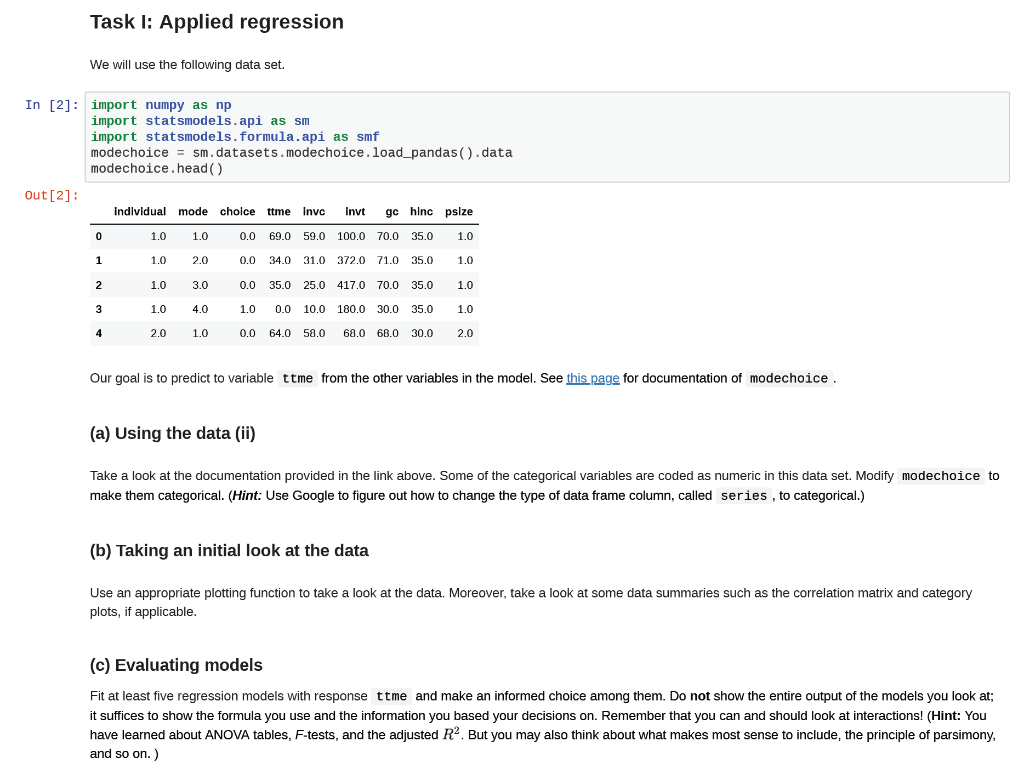
Task: Select the '(b) Taking an initial look' heading
Action: click(x=229, y=550)
